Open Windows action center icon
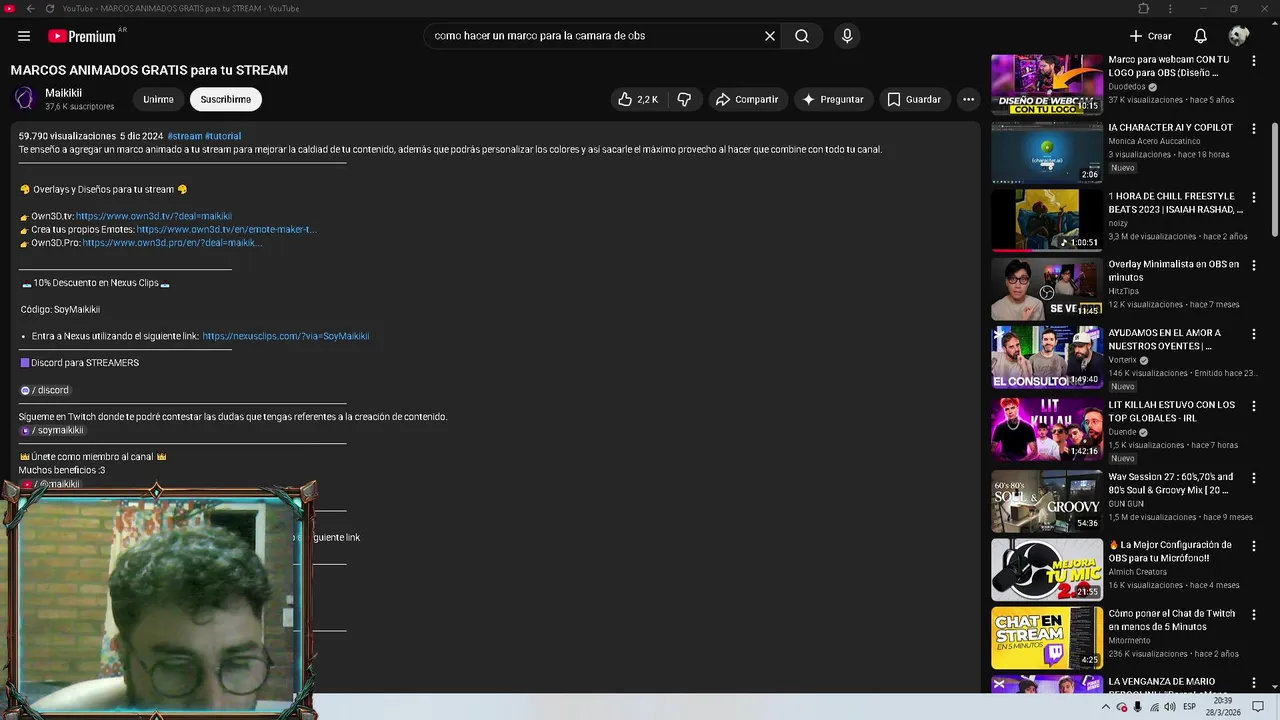The width and height of the screenshot is (1280, 720). pos(1258,707)
